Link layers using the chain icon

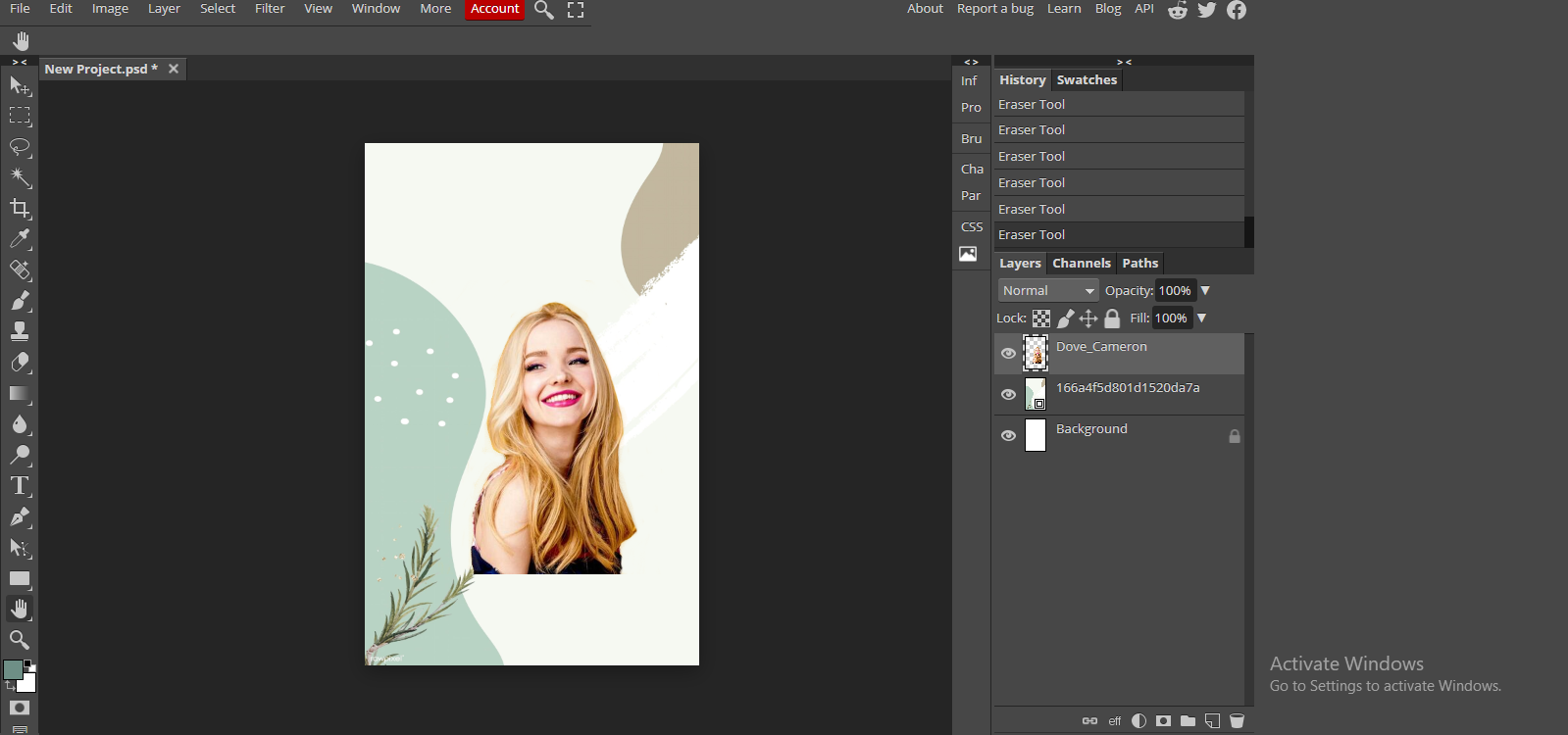click(x=1089, y=720)
